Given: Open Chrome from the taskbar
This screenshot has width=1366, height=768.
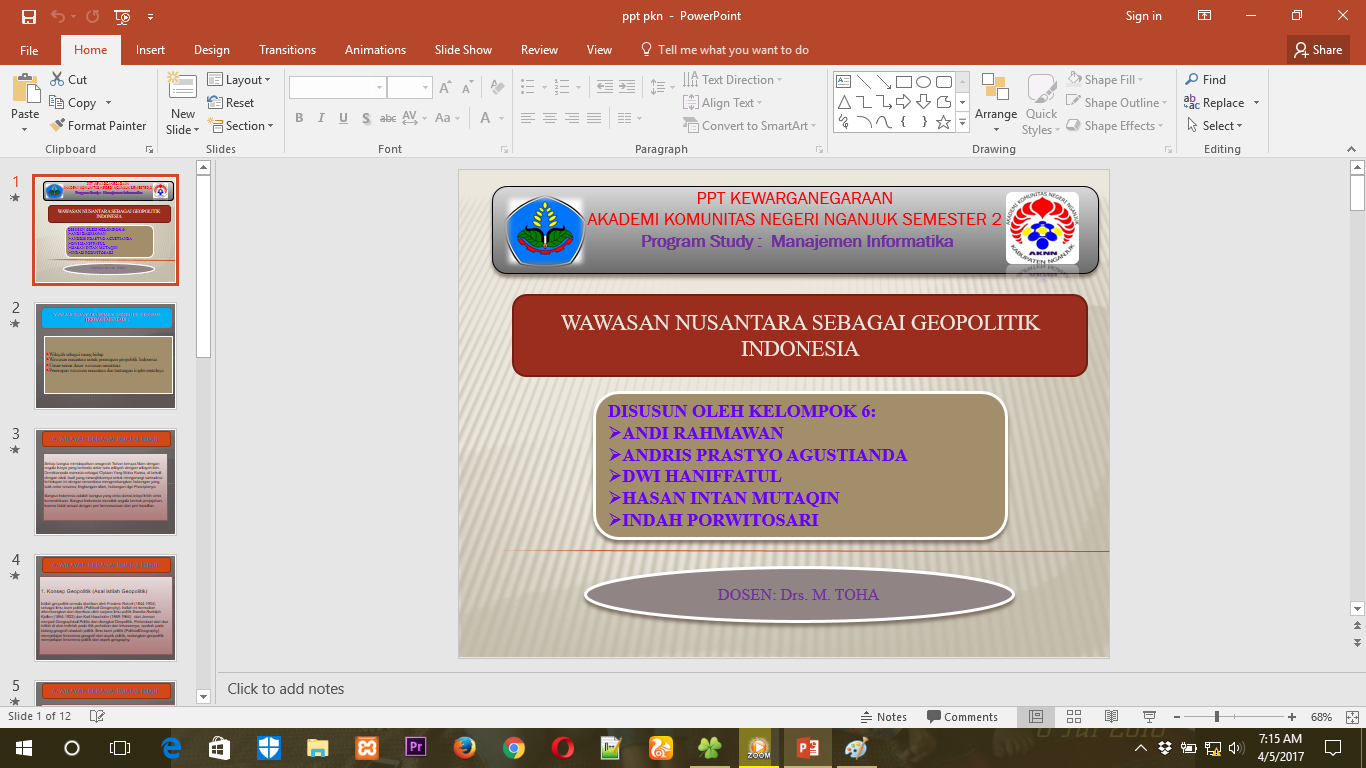Looking at the screenshot, I should 513,747.
